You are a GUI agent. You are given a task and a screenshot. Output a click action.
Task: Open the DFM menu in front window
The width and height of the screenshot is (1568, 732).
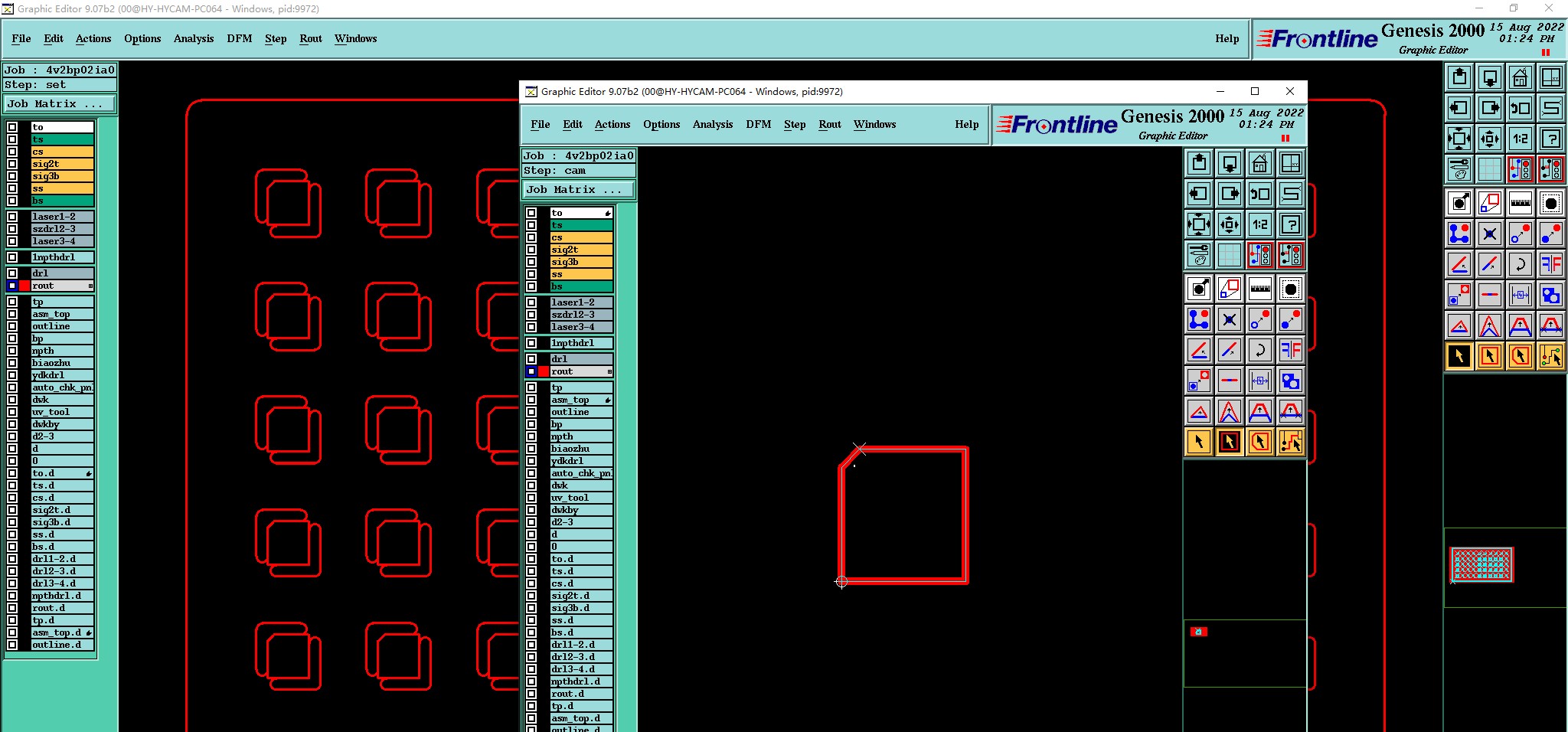[759, 124]
